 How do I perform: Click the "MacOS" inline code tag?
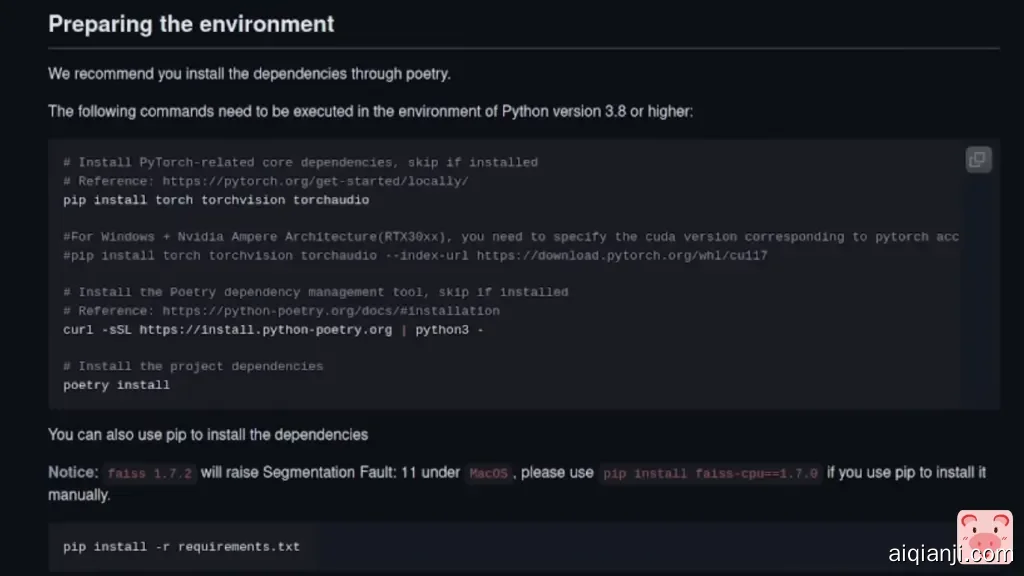(488, 473)
